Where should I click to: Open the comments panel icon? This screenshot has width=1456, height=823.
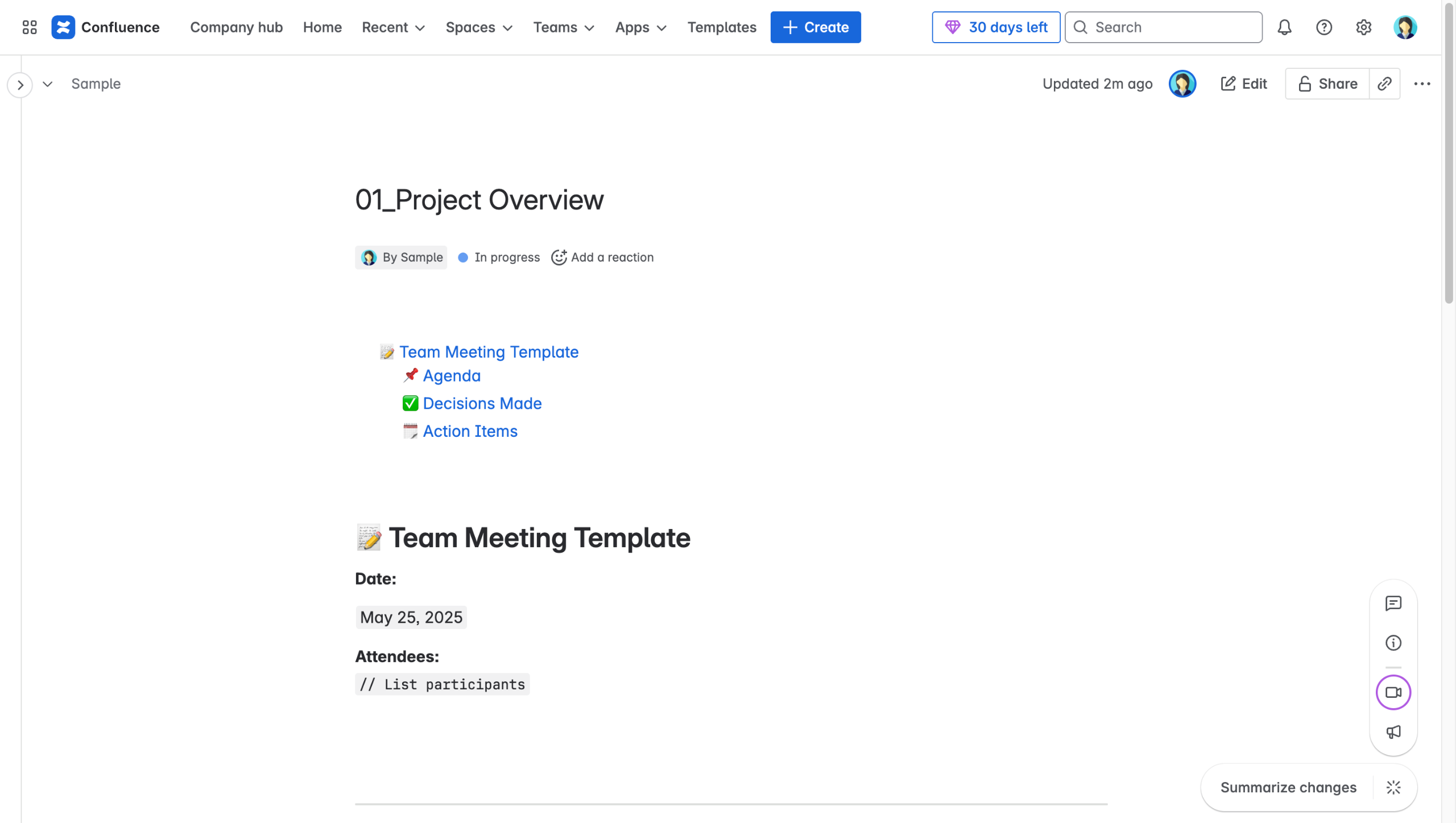[x=1393, y=603]
